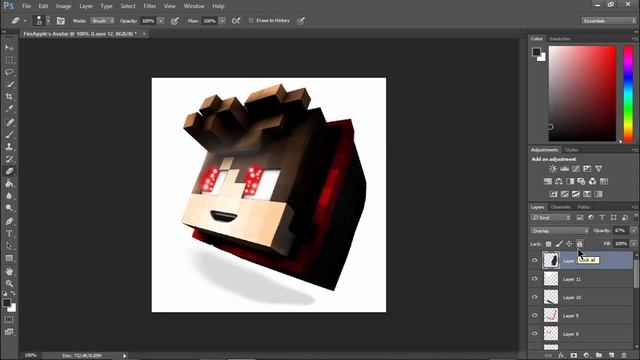Select the Move tool

coord(9,48)
